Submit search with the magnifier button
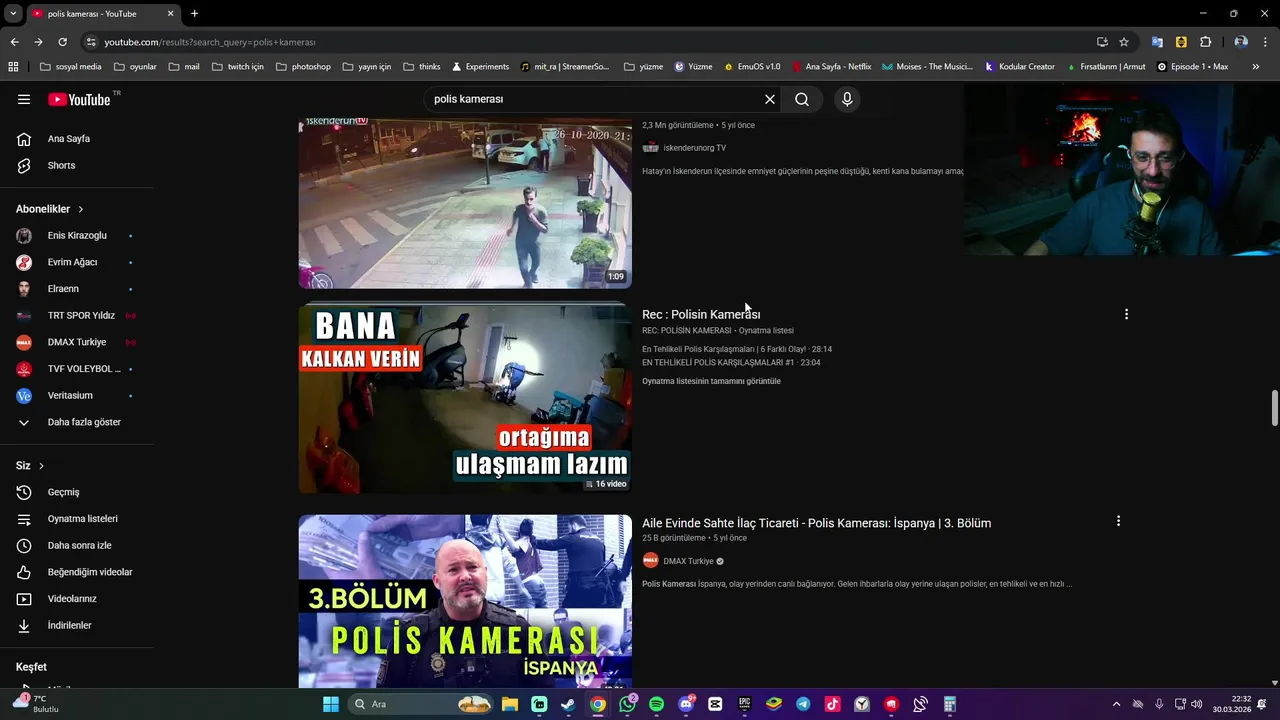1280x720 pixels. (802, 99)
